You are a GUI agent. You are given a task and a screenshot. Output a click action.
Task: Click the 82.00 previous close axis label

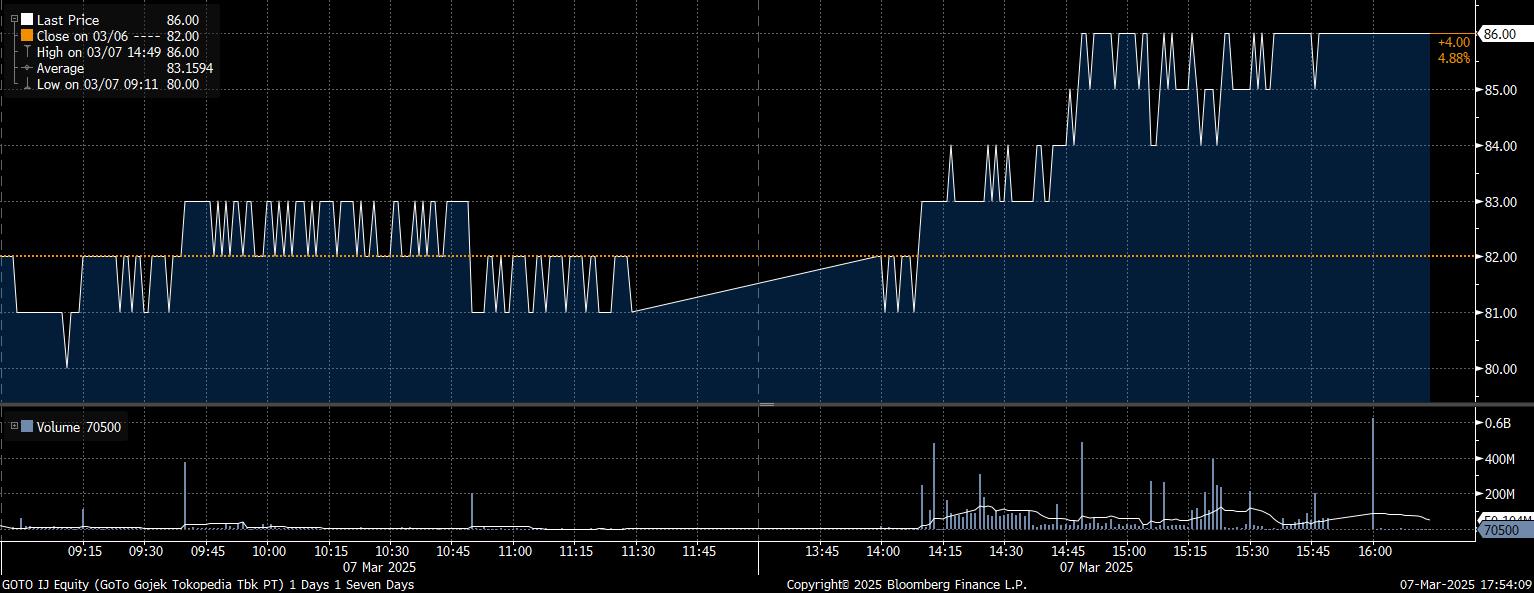click(x=1499, y=257)
